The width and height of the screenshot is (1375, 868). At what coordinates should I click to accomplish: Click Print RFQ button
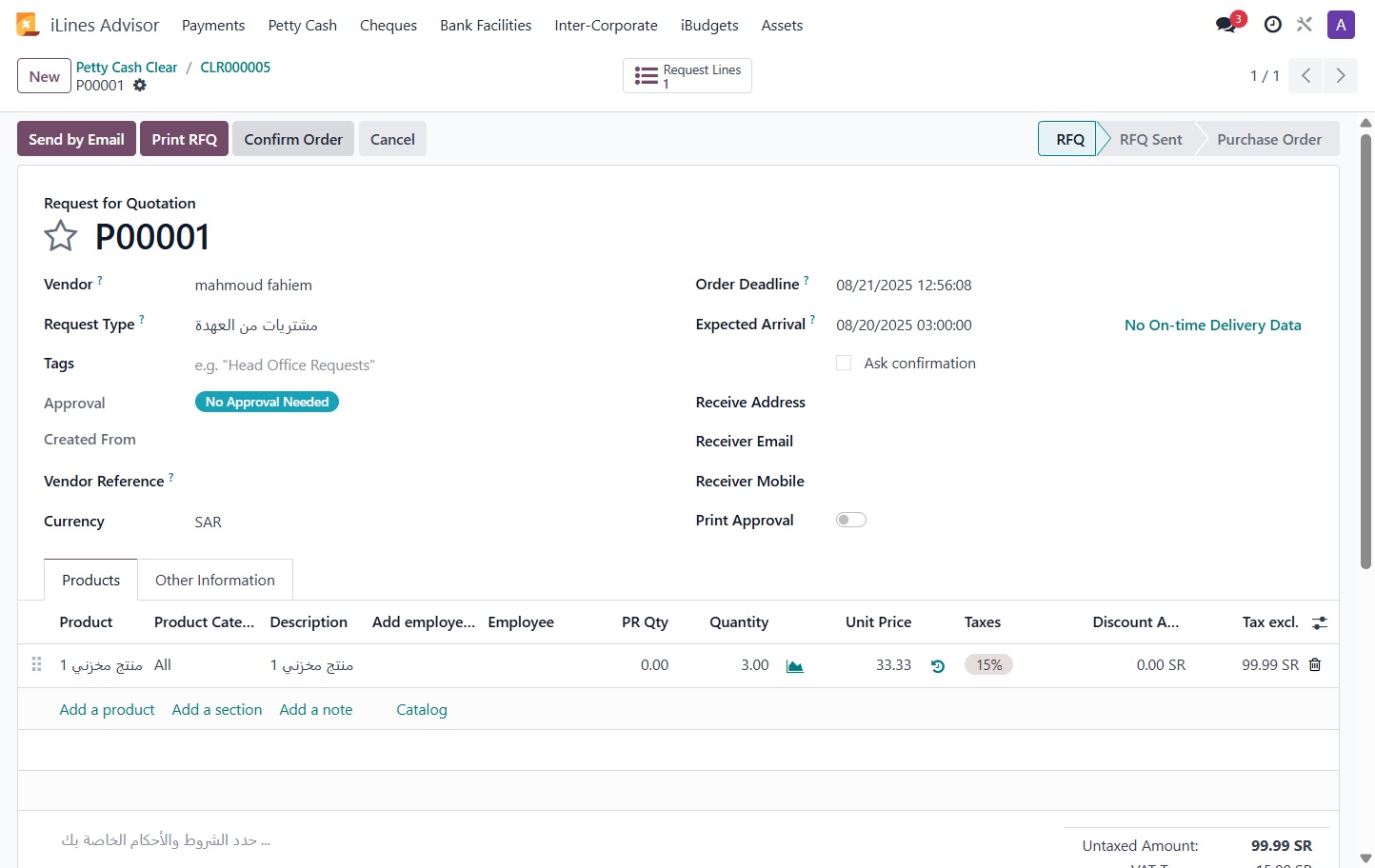point(184,139)
